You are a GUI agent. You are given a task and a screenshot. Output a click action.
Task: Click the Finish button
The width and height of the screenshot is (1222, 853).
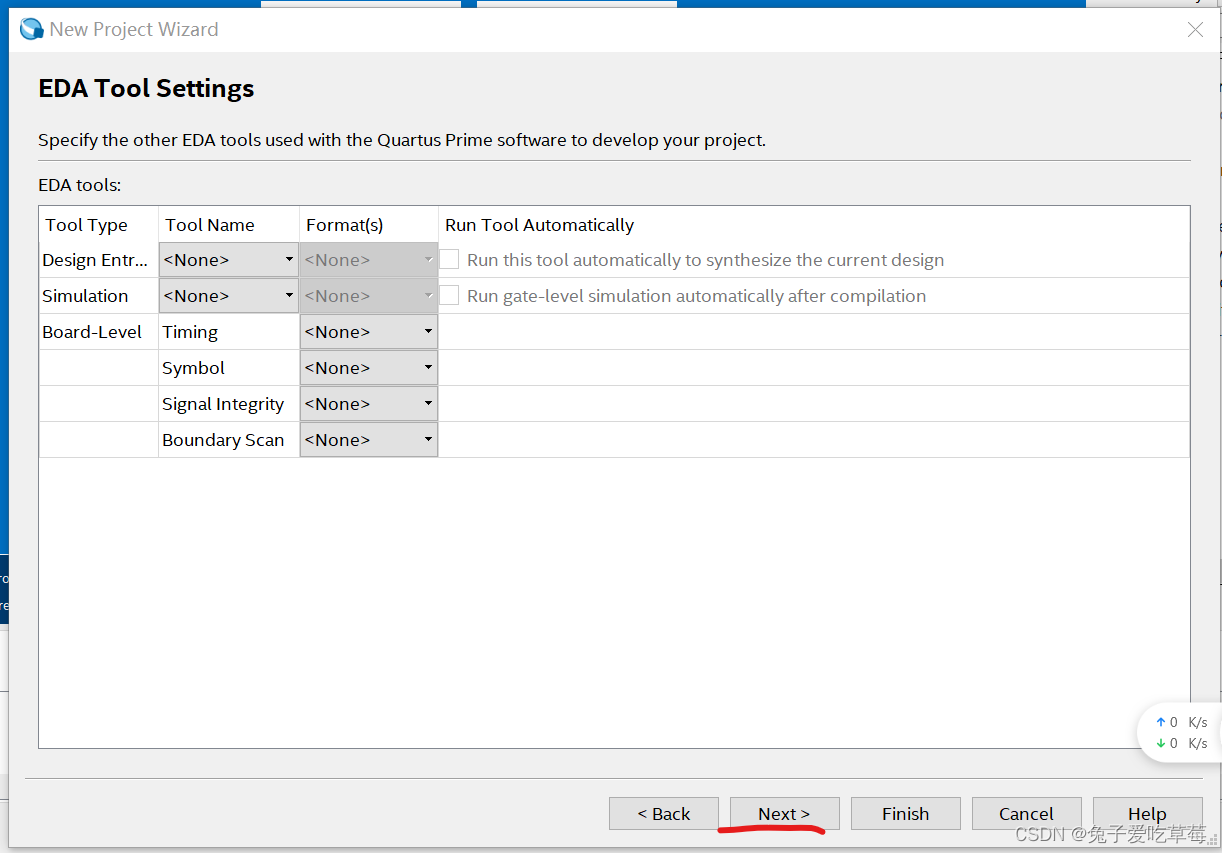pos(906,813)
